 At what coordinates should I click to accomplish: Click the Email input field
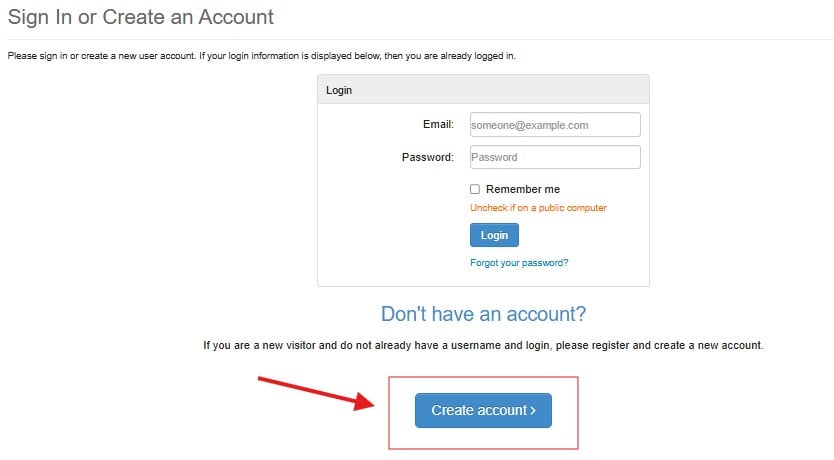[x=554, y=124]
